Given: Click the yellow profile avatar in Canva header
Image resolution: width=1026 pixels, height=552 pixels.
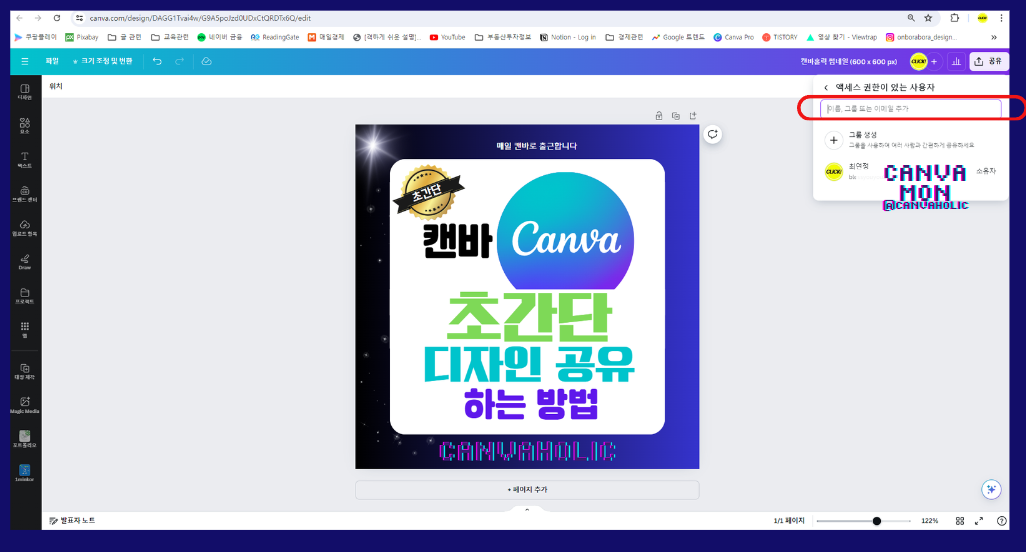Looking at the screenshot, I should [918, 61].
